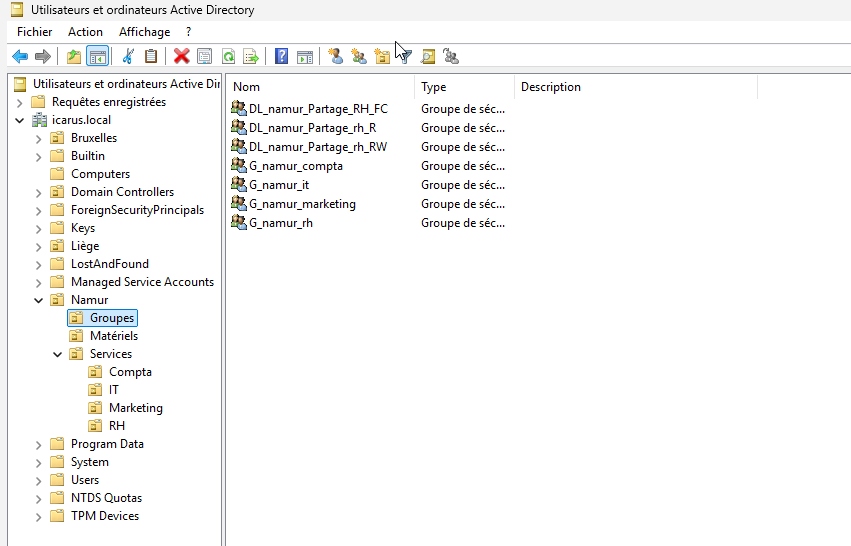Click Type cell of G_namur_compta row

tap(463, 166)
